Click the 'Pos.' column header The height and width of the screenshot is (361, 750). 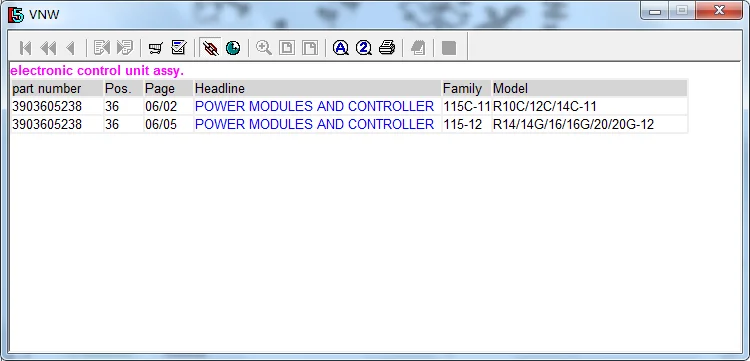(123, 88)
